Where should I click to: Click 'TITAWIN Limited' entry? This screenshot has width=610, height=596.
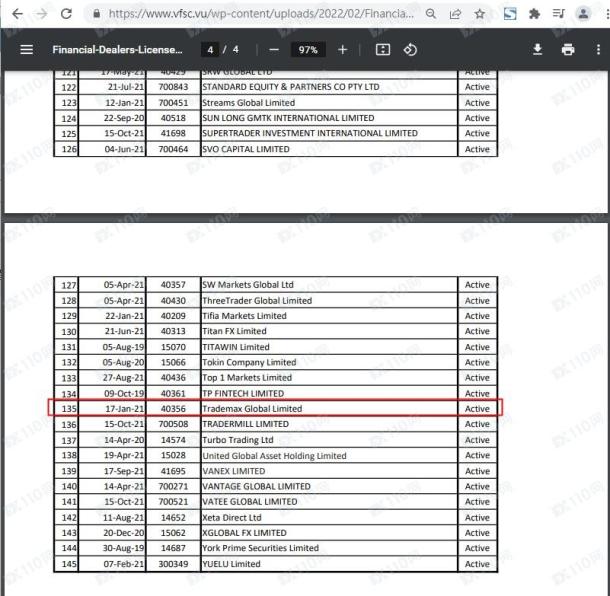pyautogui.click(x=236, y=347)
